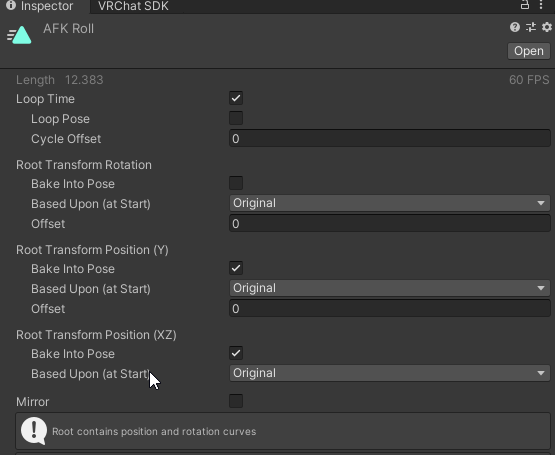Toggle the Mirror checkbox

pyautogui.click(x=236, y=401)
